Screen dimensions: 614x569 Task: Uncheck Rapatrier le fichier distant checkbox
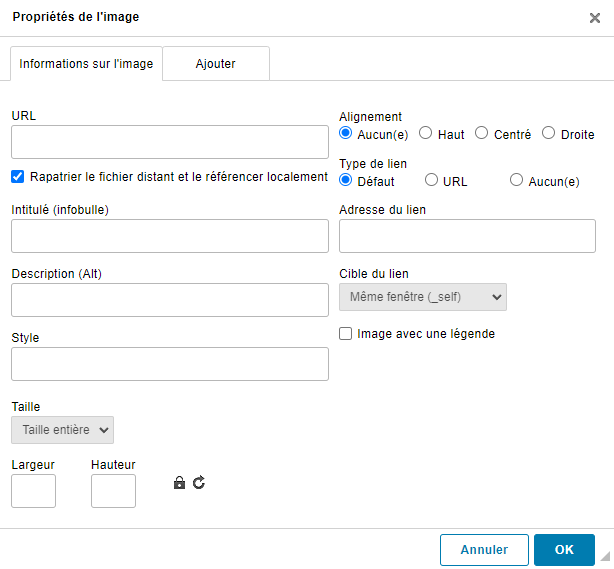tap(18, 177)
